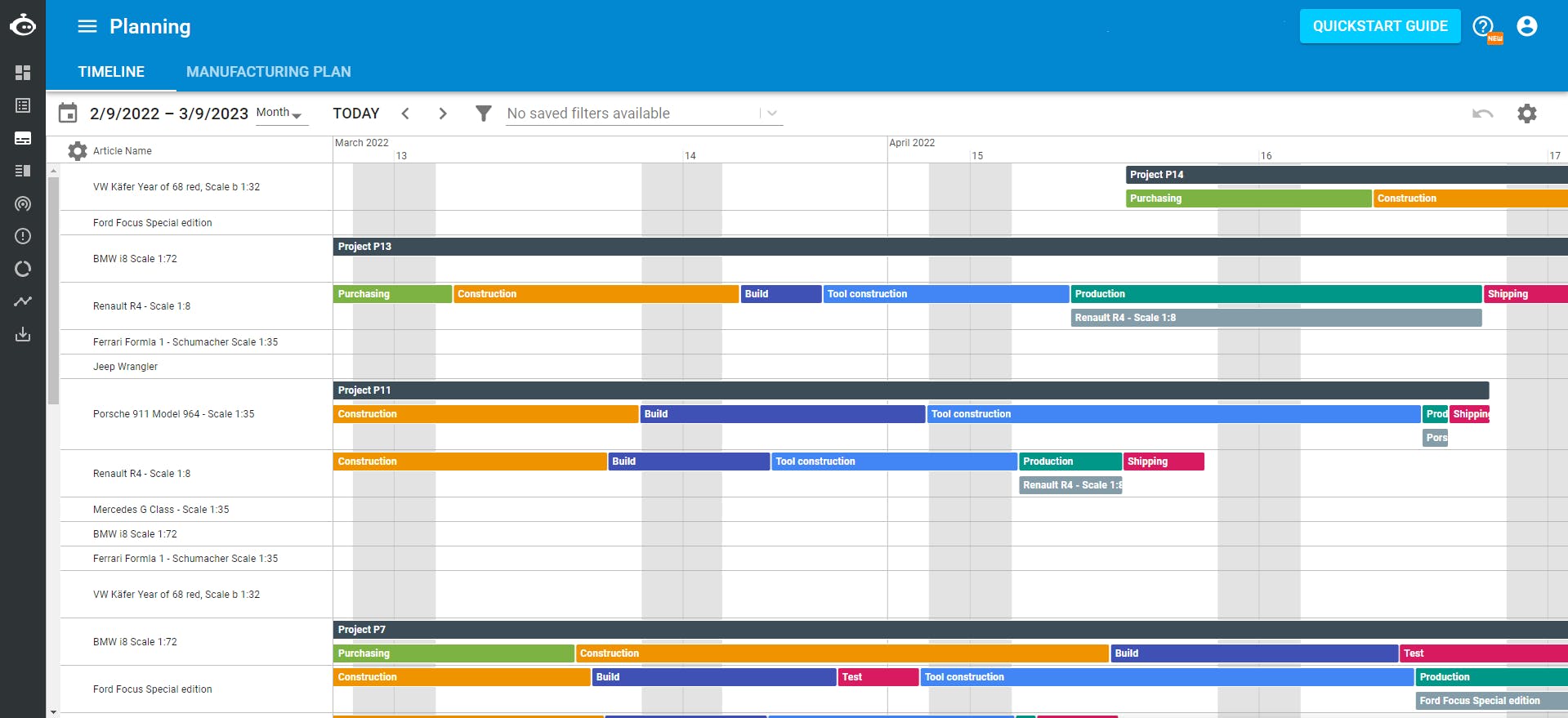Open the dashboard grid icon in sidebar

pyautogui.click(x=23, y=73)
